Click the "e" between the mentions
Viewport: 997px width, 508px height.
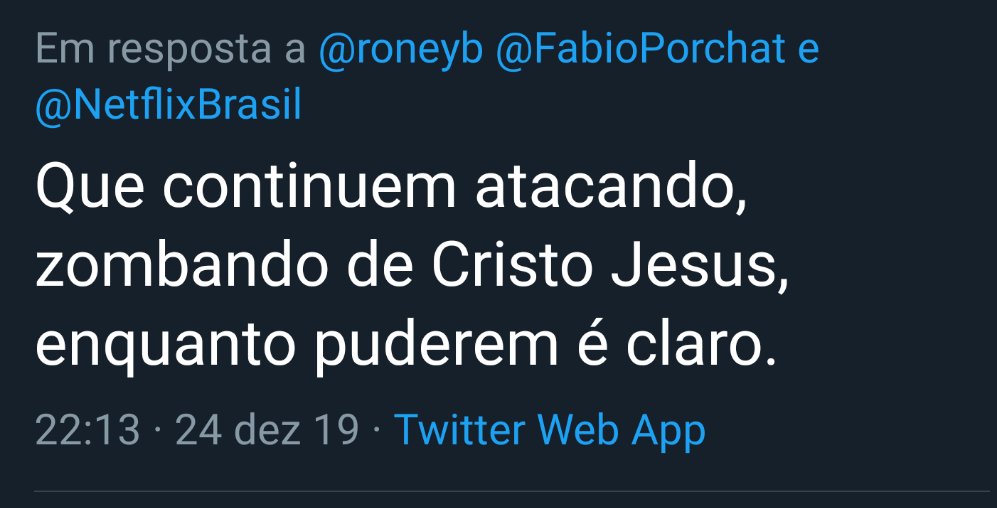(x=808, y=50)
